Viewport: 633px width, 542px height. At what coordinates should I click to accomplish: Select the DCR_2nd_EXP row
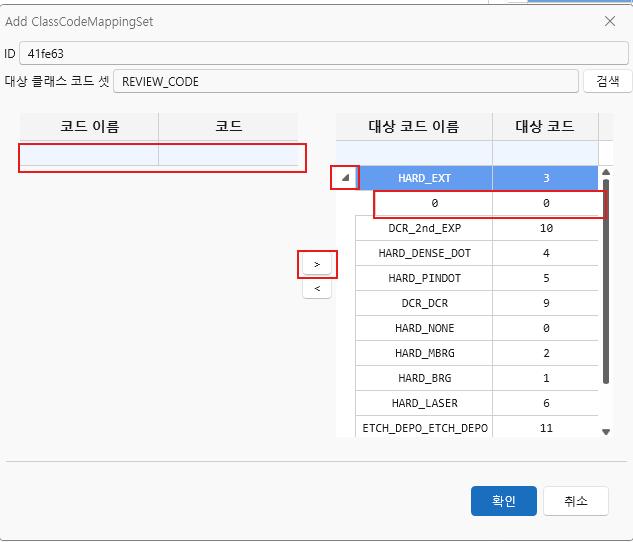(x=425, y=228)
